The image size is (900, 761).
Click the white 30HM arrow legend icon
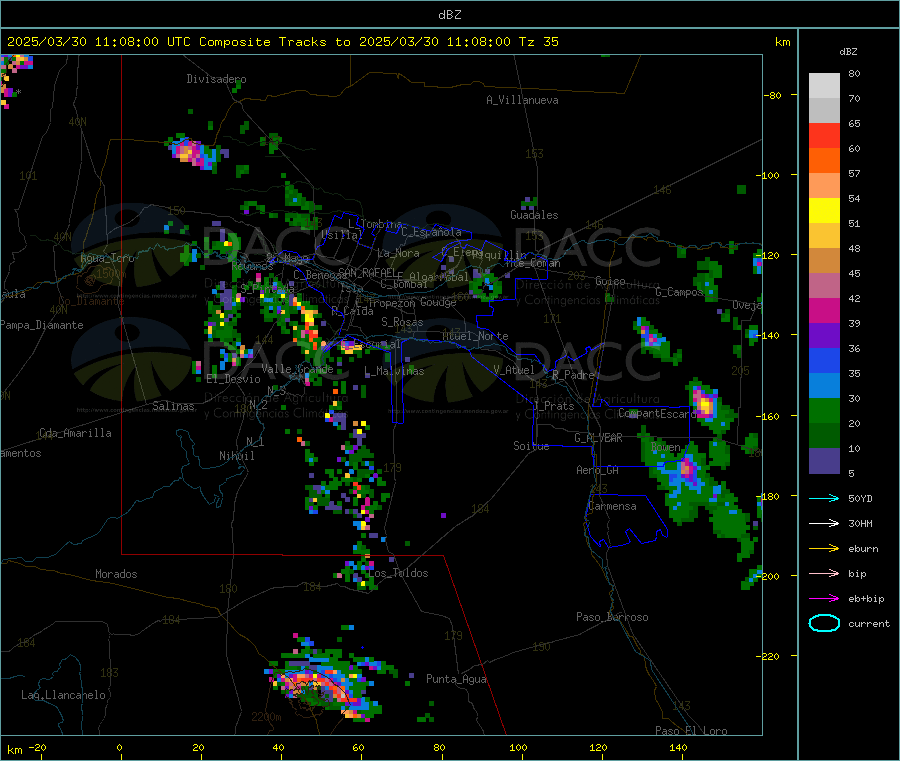[824, 523]
